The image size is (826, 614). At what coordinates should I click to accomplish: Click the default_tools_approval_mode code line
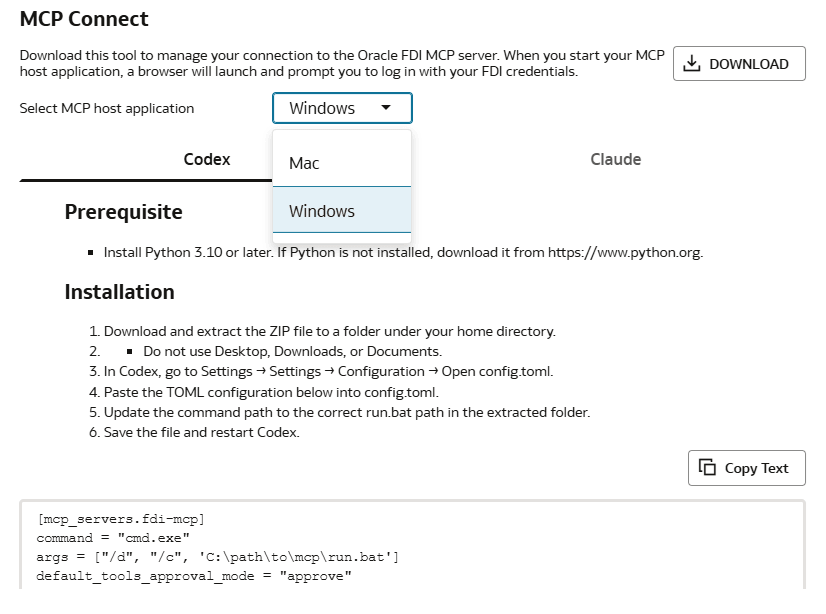click(x=194, y=576)
